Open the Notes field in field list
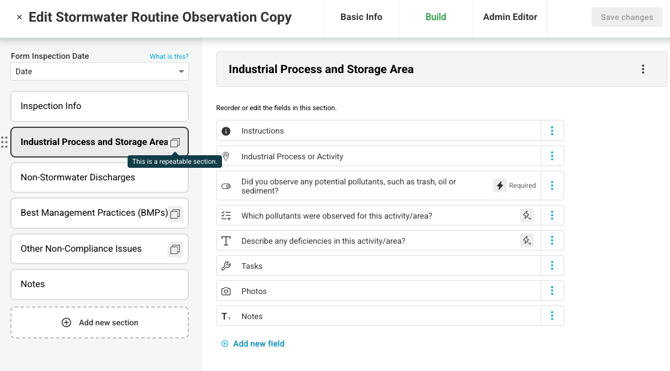The width and height of the screenshot is (670, 371). point(379,316)
